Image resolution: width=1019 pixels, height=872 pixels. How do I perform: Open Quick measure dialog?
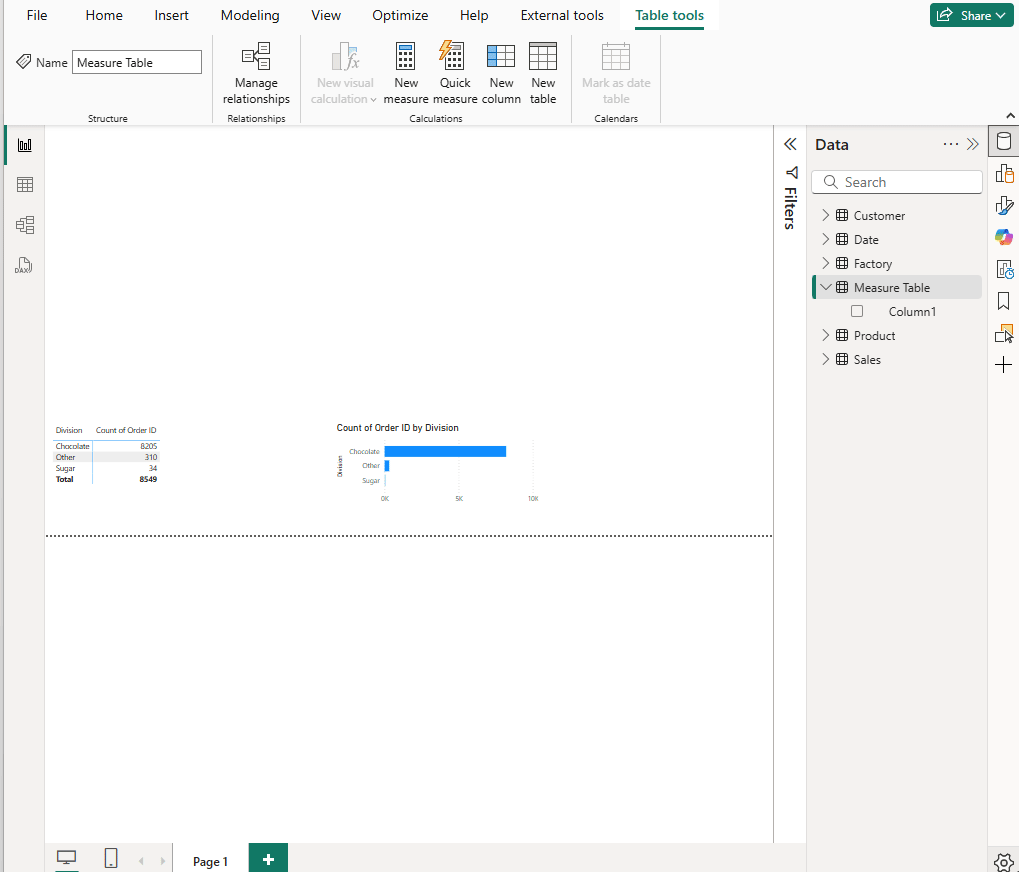click(455, 73)
